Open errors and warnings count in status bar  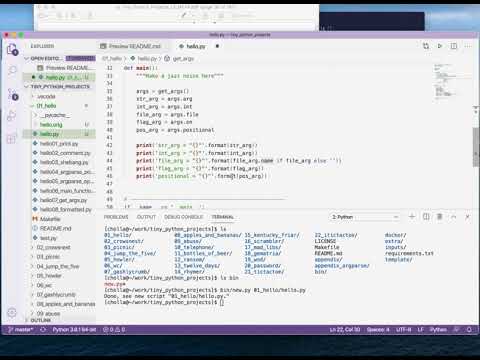(x=114, y=330)
